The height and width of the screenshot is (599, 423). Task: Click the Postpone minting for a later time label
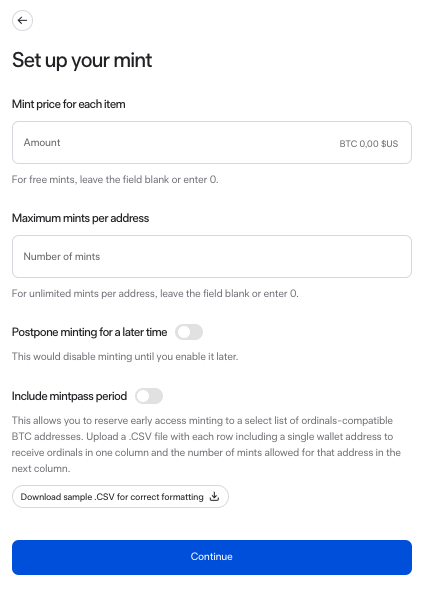click(89, 332)
